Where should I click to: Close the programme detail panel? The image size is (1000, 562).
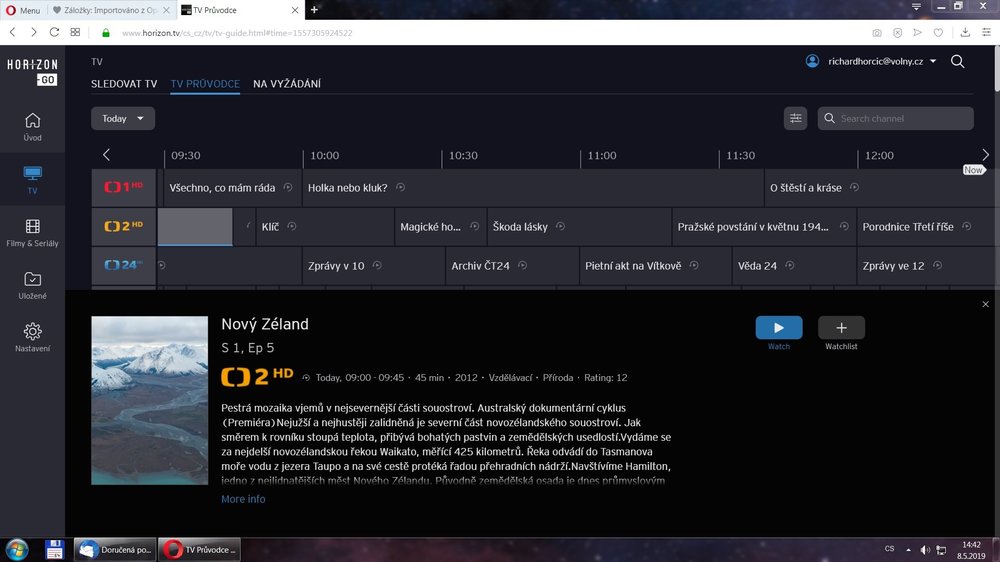985,304
